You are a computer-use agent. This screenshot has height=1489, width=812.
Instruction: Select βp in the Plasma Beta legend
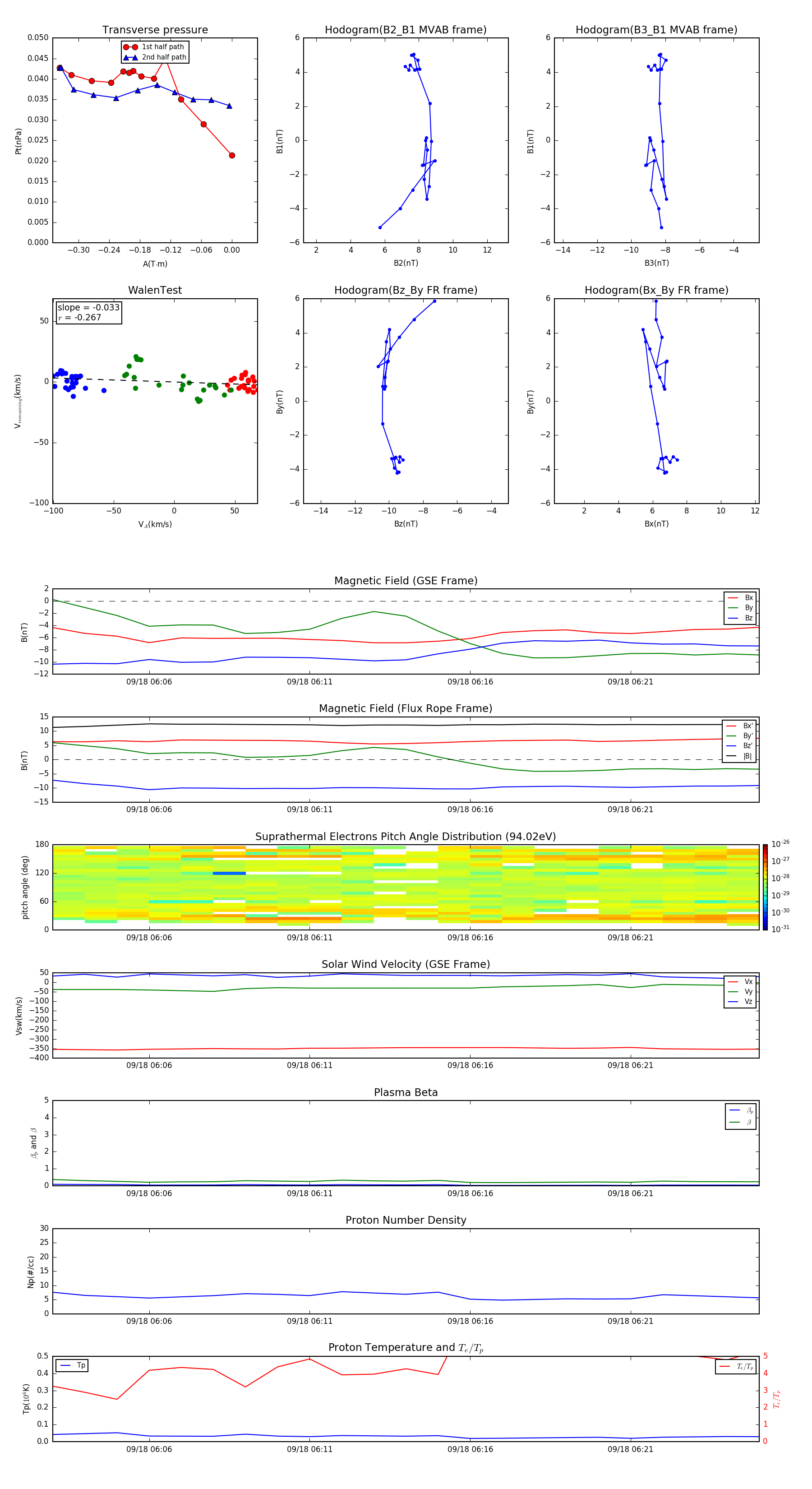[741, 1110]
